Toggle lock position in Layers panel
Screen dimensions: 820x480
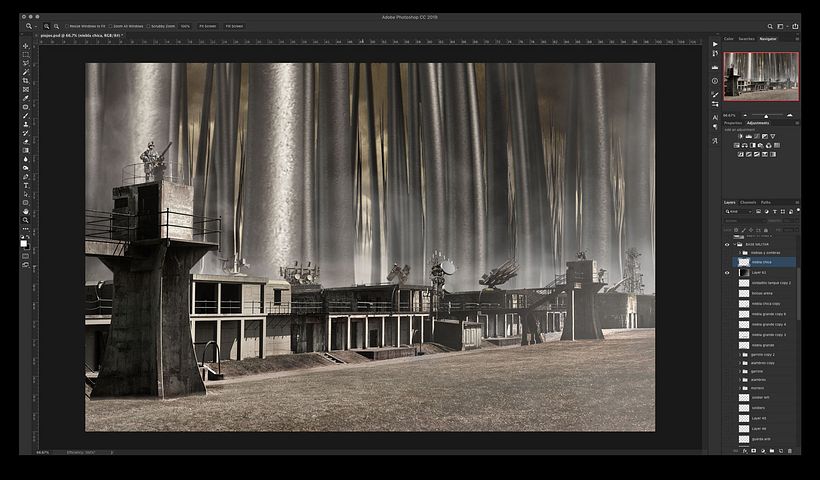point(751,230)
